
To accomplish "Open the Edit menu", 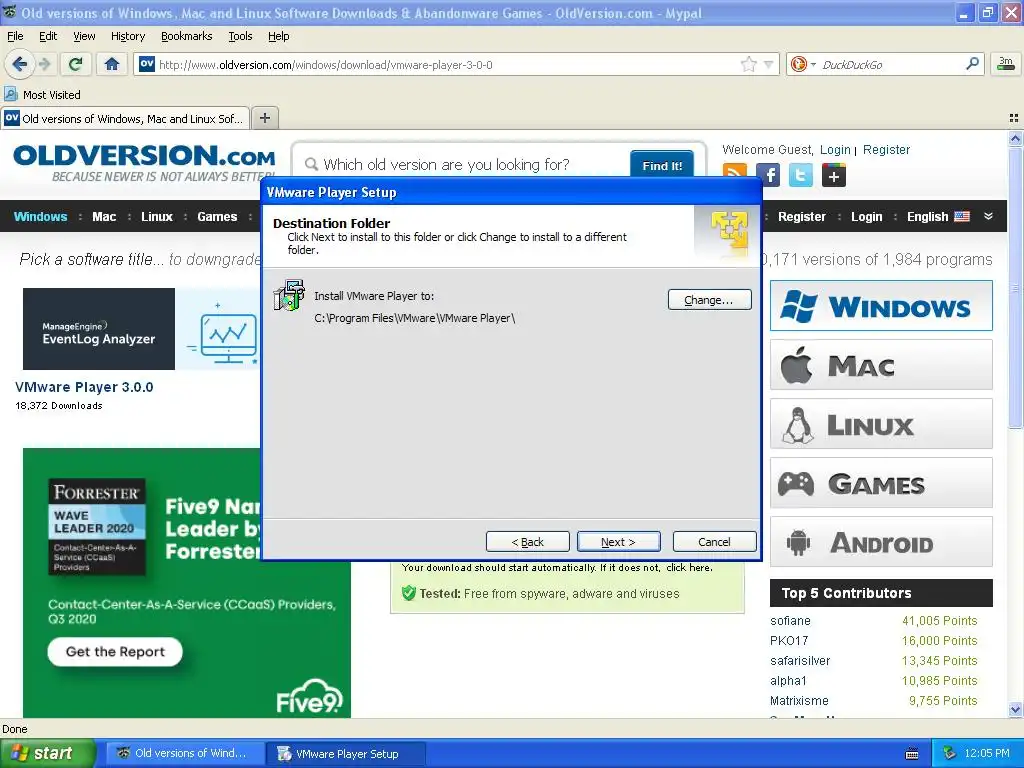I will pyautogui.click(x=48, y=36).
